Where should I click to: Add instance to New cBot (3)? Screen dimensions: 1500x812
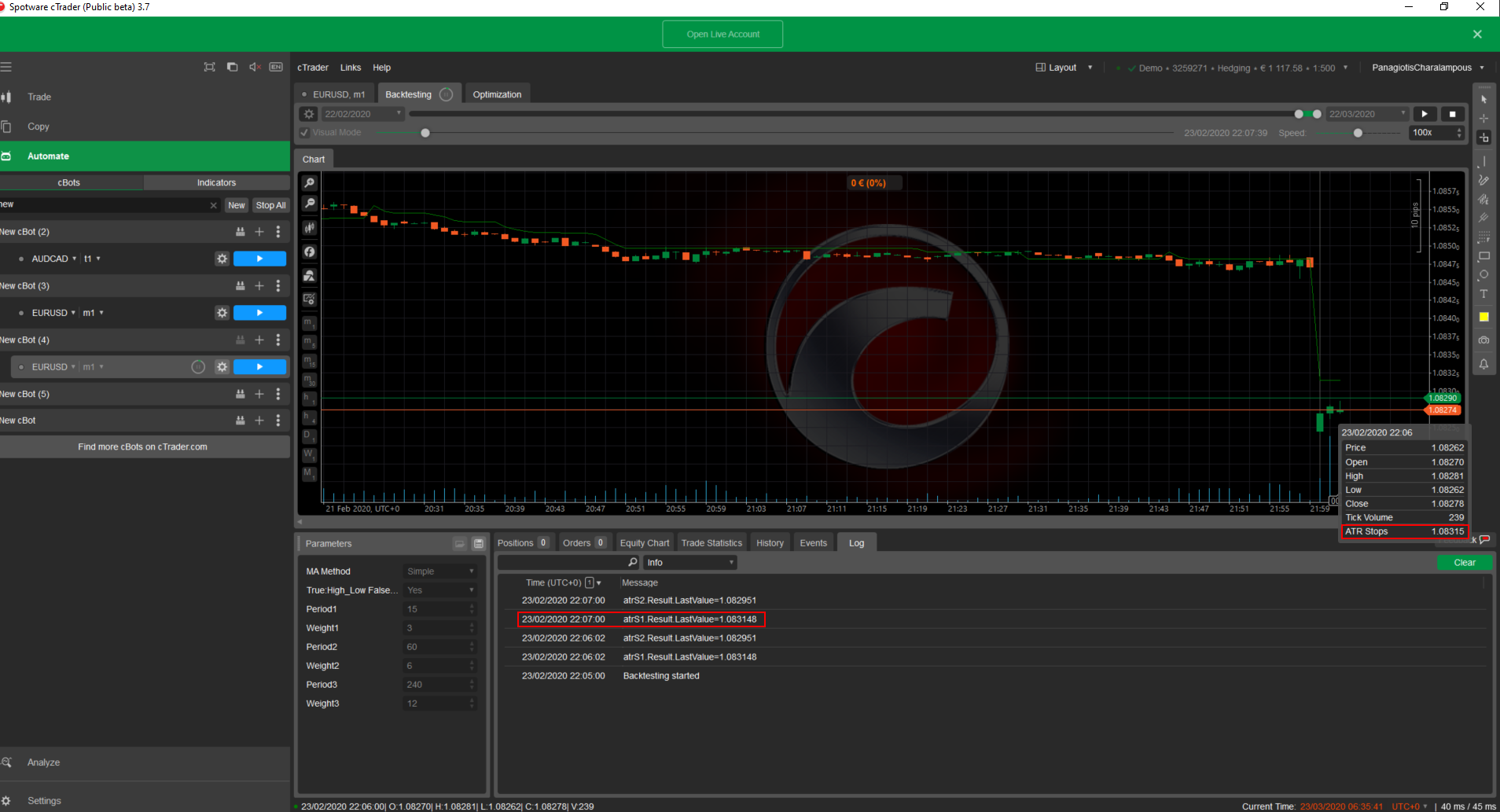[259, 286]
